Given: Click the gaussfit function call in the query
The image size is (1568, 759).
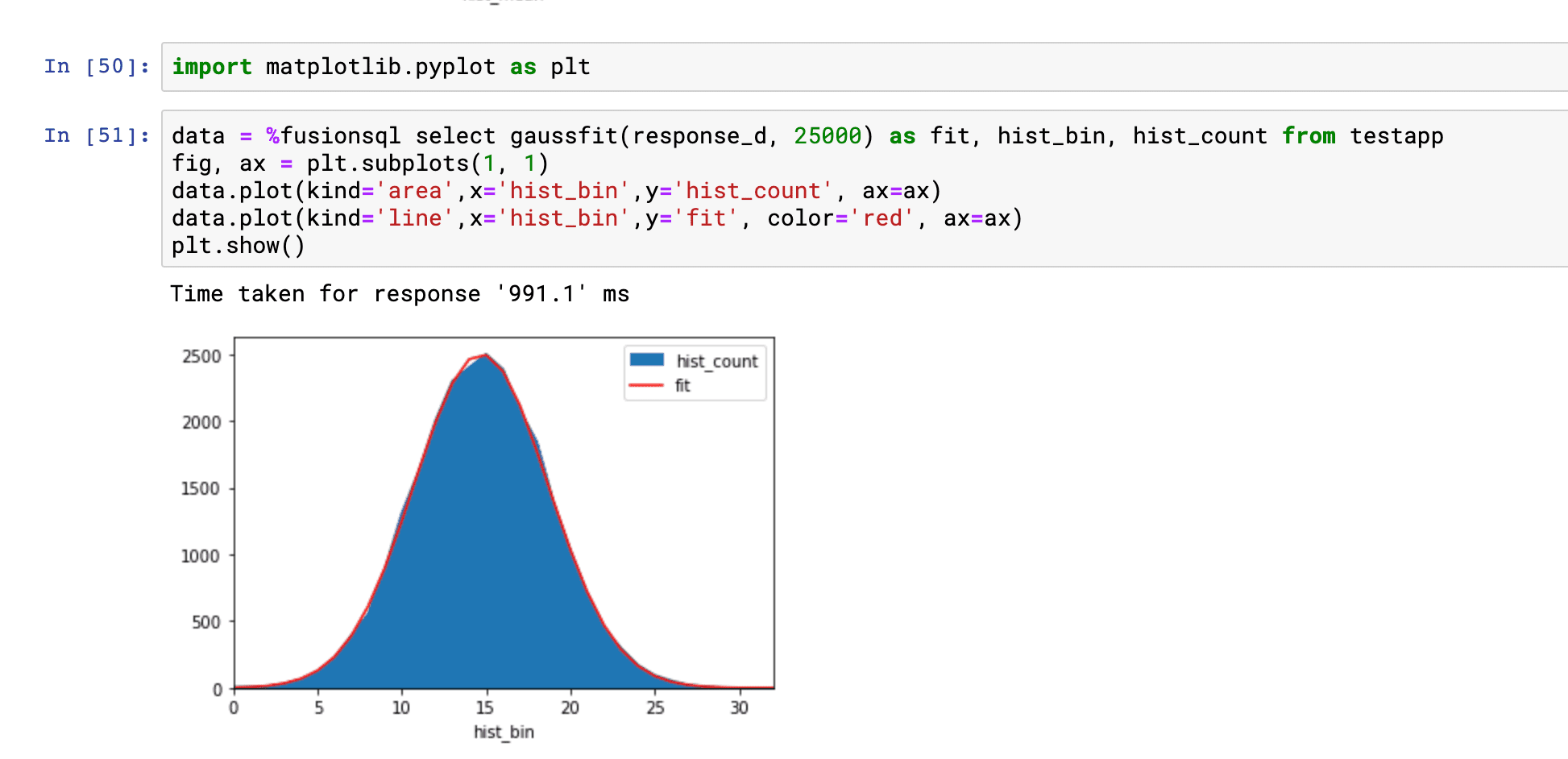Looking at the screenshot, I should click(x=564, y=135).
